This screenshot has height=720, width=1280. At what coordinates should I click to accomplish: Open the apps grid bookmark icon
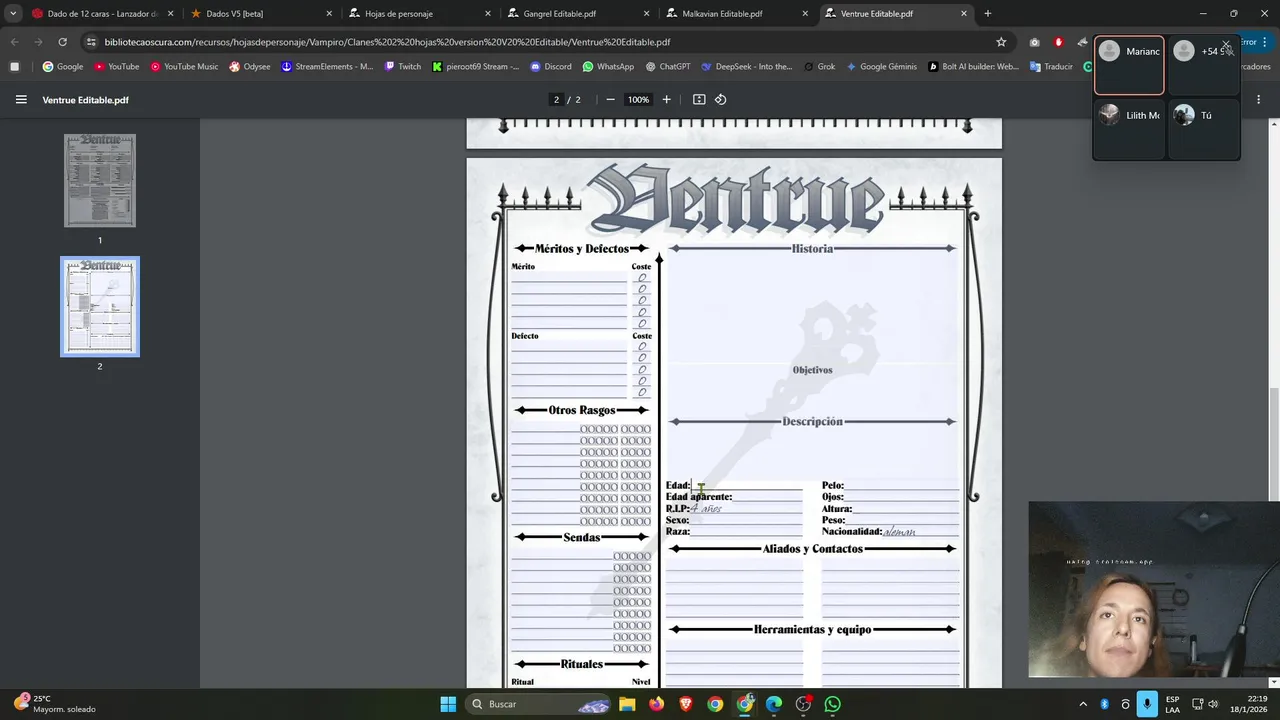point(14,67)
